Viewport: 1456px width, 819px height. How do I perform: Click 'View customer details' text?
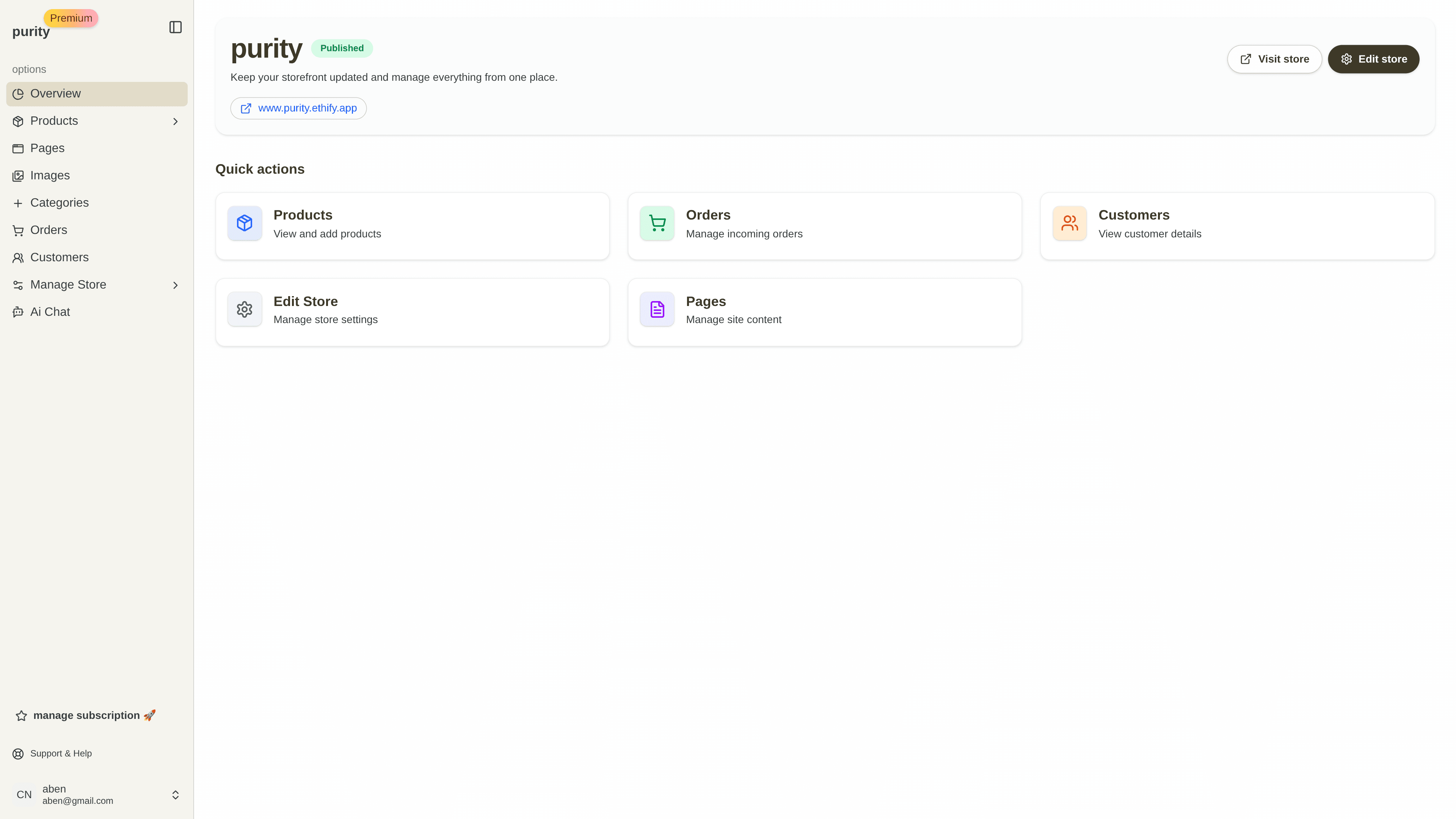pos(1150,234)
